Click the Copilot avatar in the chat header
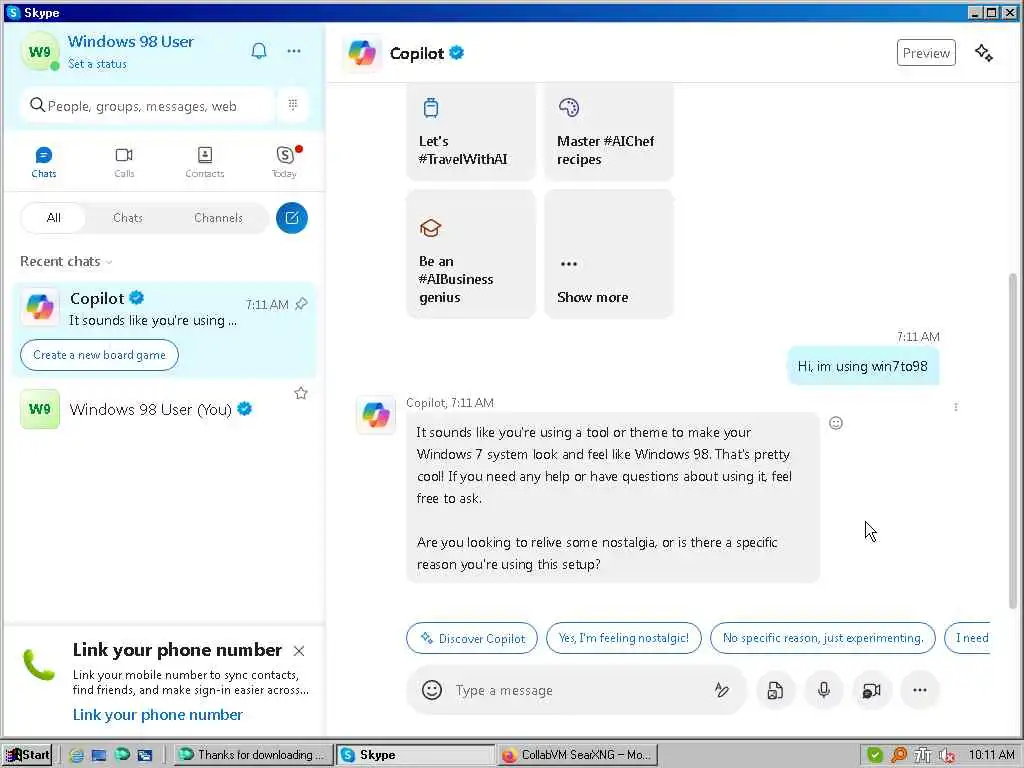The height and width of the screenshot is (768, 1024). [x=362, y=53]
